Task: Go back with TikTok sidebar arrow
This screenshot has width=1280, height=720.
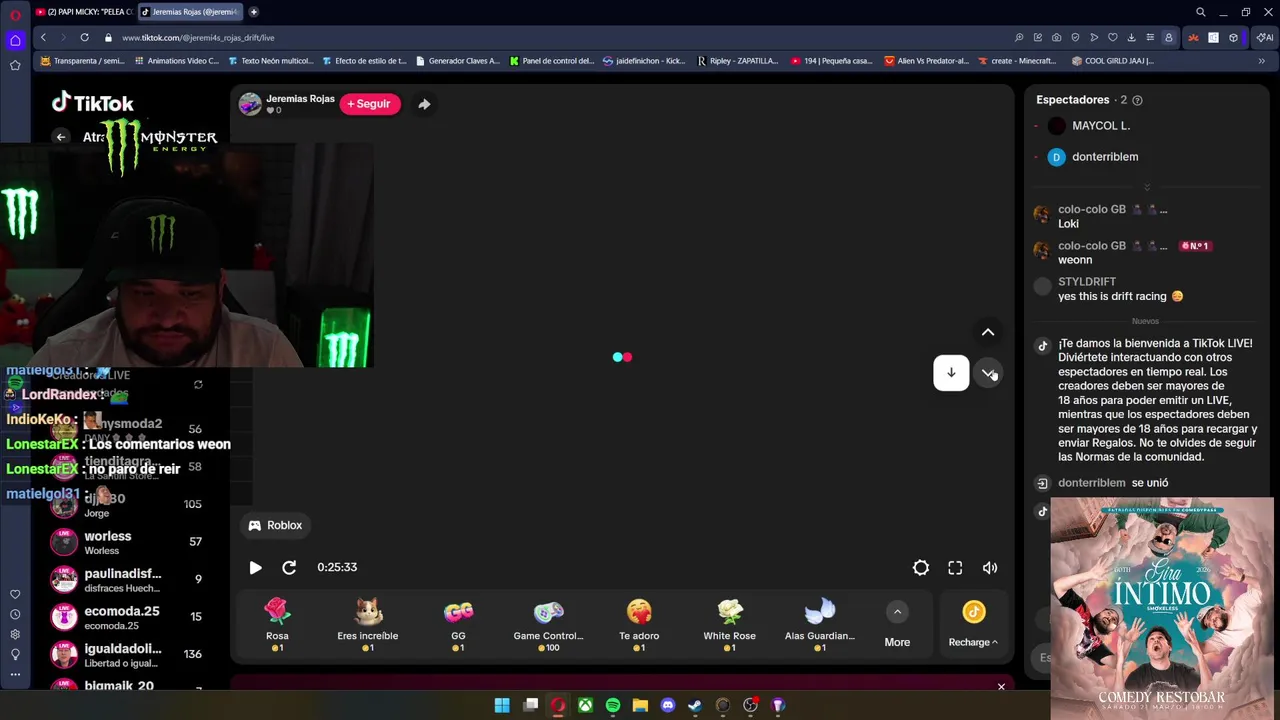Action: (x=61, y=137)
